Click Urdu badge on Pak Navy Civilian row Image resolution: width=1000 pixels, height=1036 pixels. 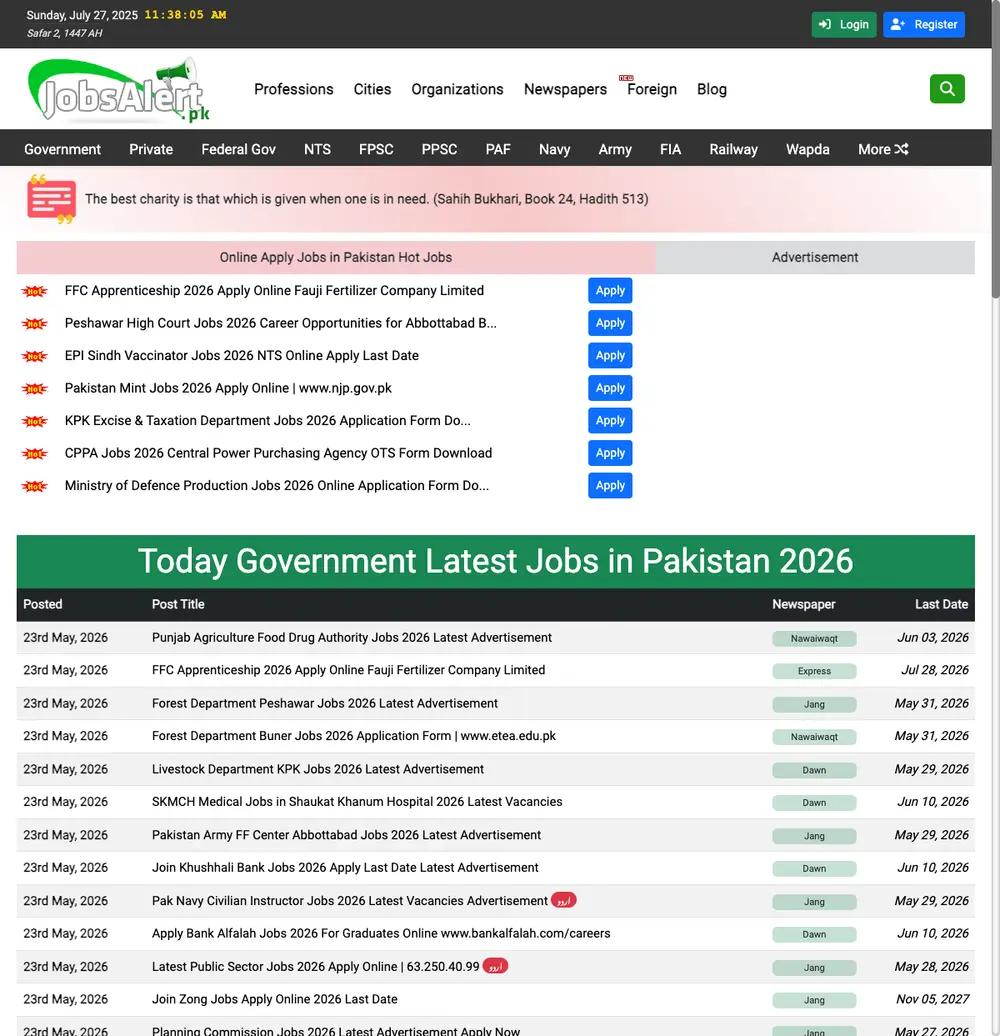coord(563,900)
